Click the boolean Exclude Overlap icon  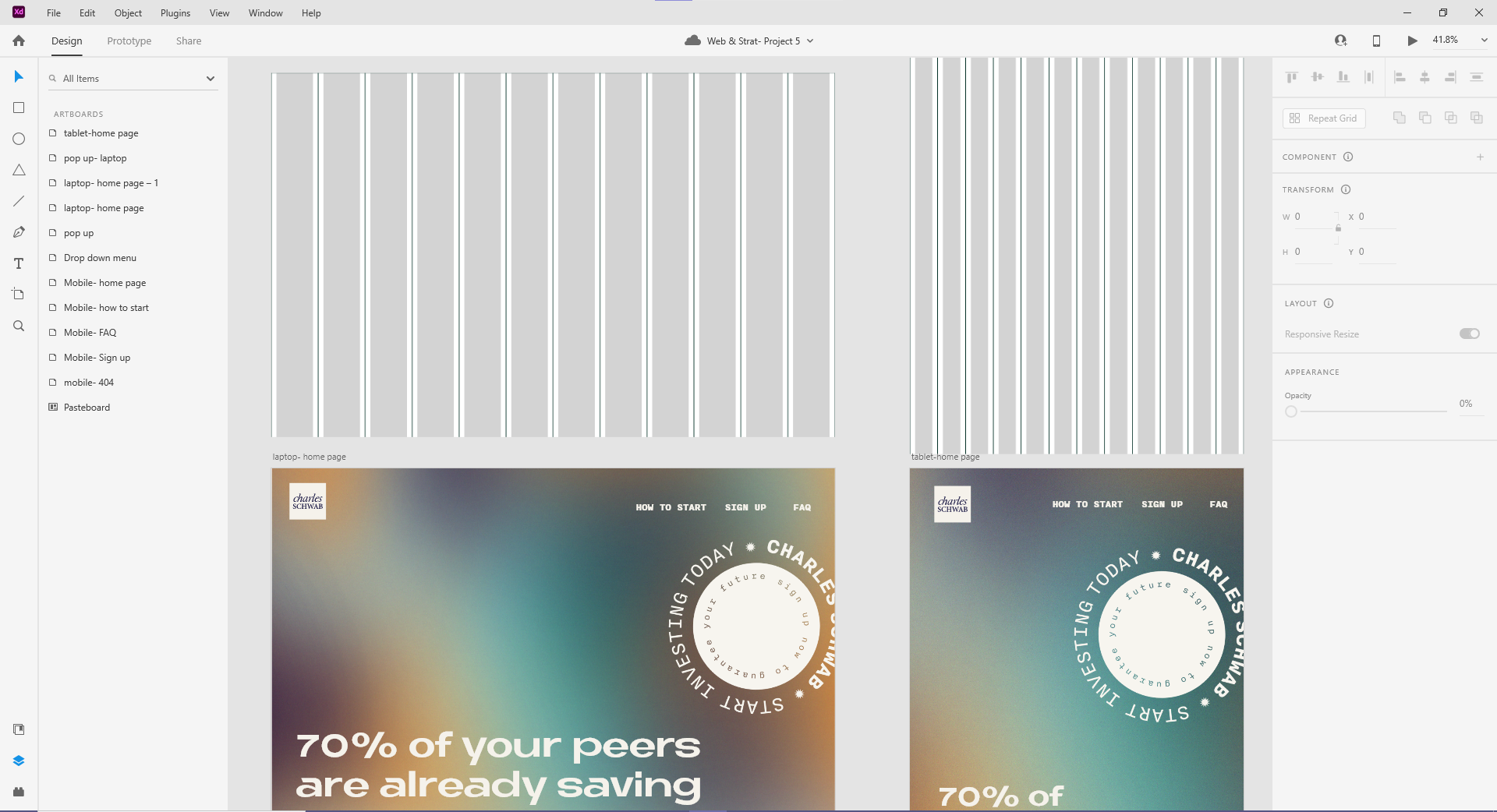[x=1477, y=118]
